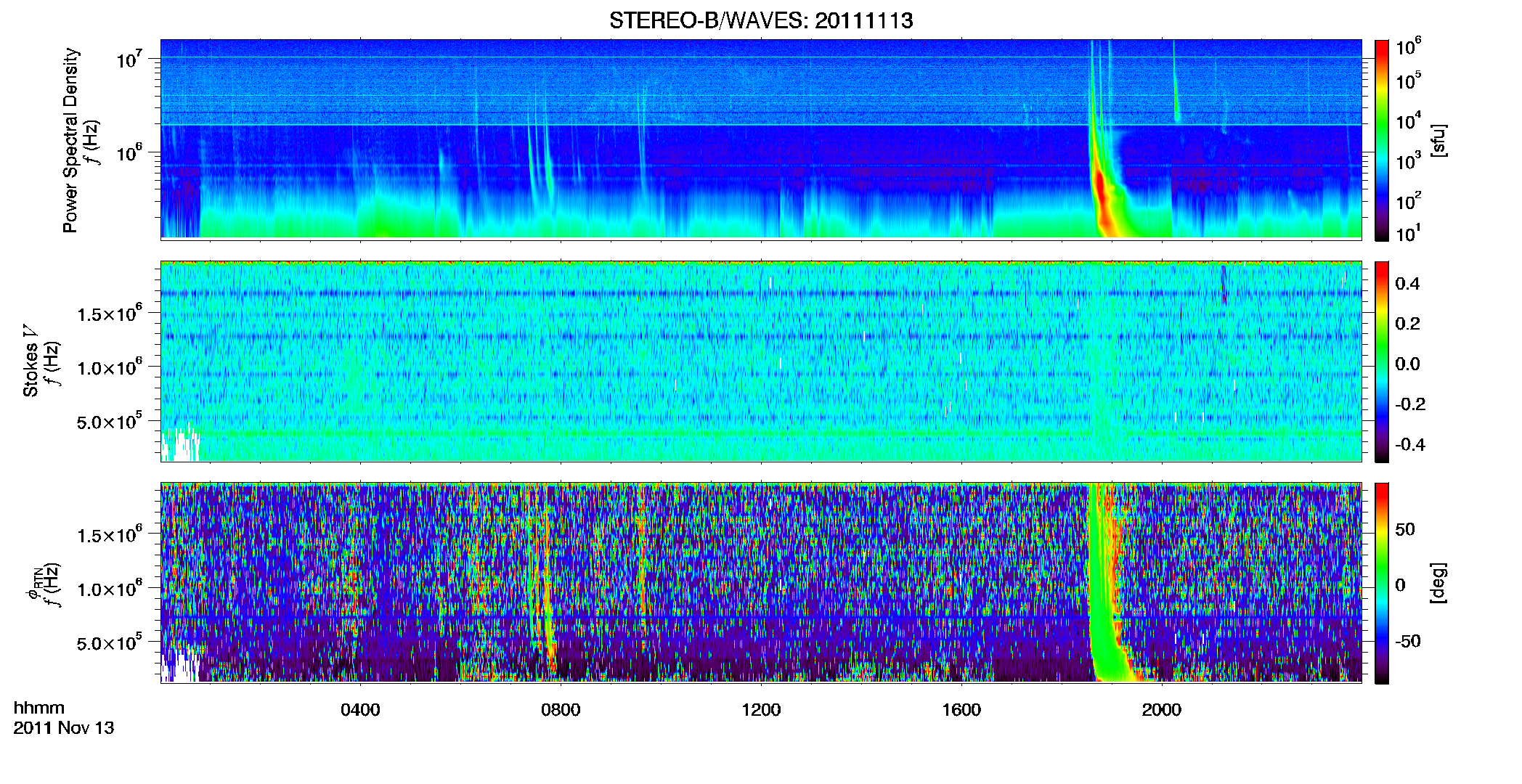Click the phi RTN degree color bar
This screenshot has height=784, width=1522.
tap(1382, 583)
